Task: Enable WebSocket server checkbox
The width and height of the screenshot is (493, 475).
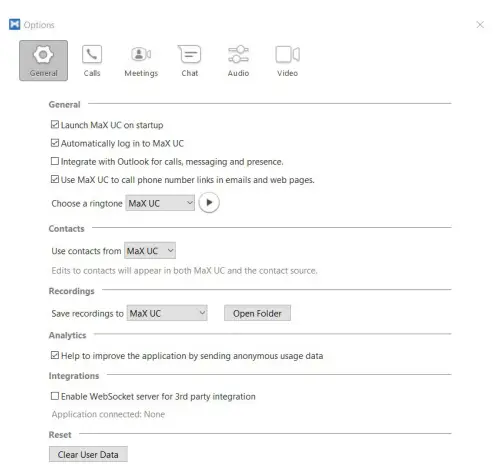Action: tap(55, 396)
